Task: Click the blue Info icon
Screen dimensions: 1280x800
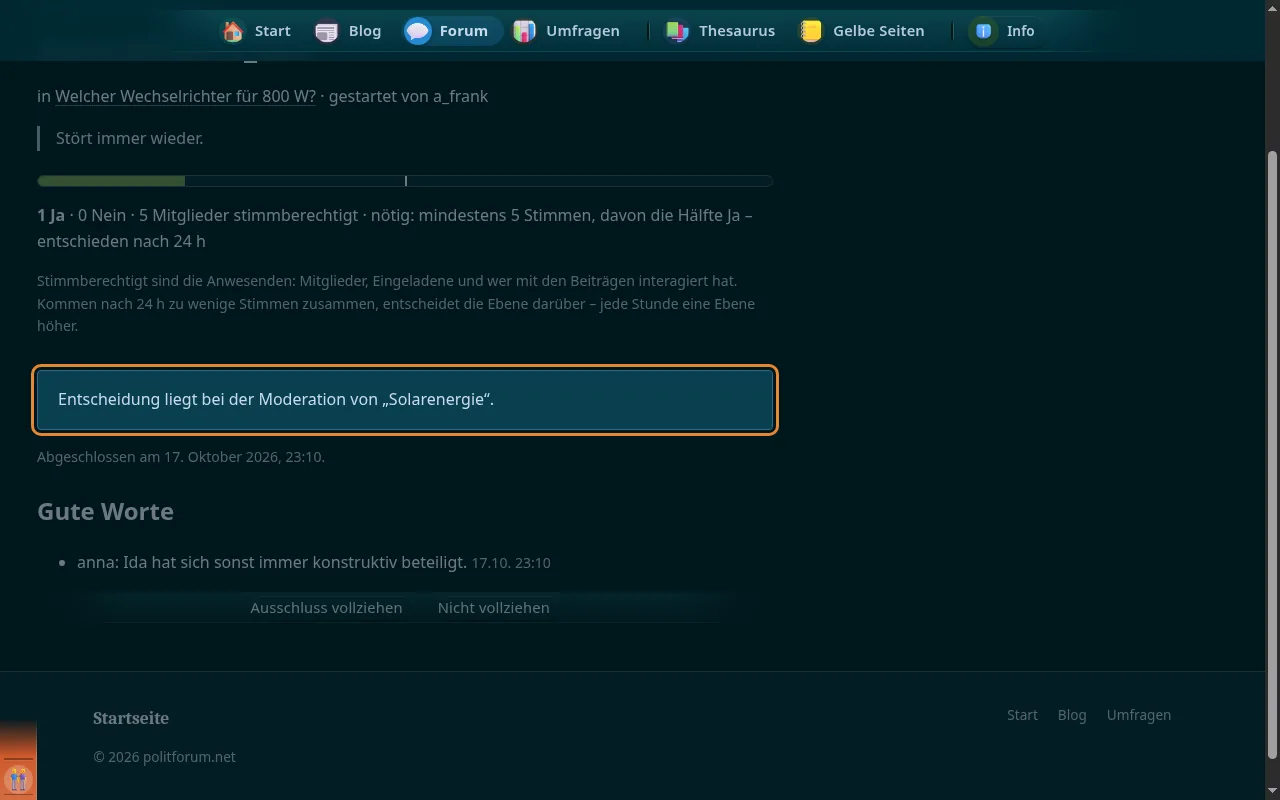Action: pos(984,31)
